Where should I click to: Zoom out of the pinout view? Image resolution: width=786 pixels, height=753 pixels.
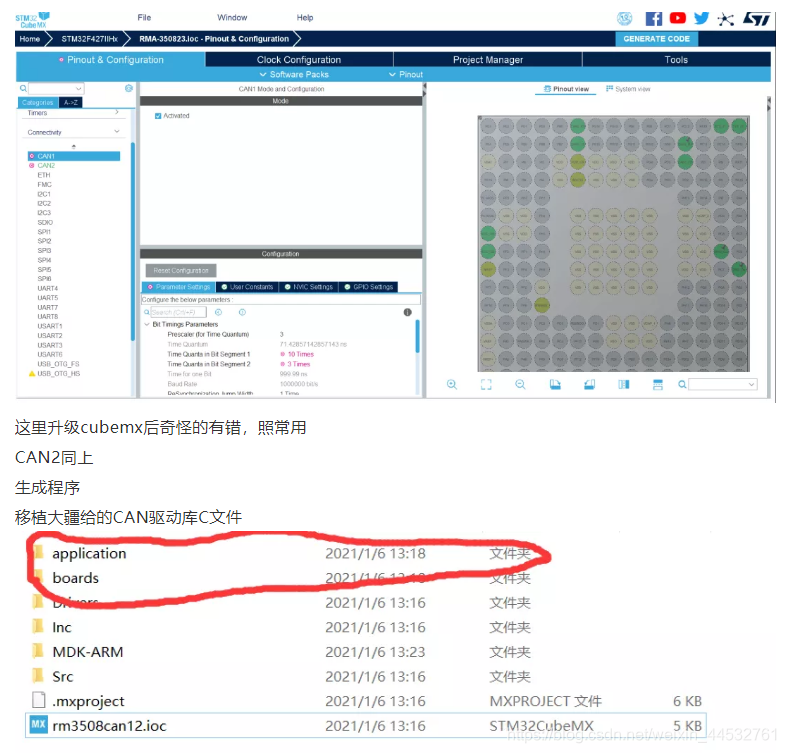point(520,385)
